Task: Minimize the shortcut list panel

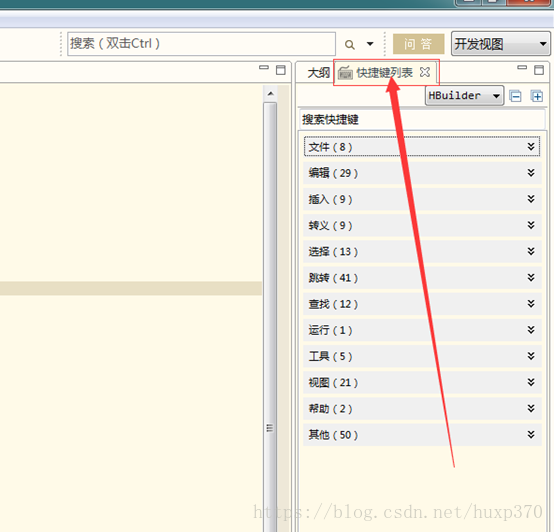Action: pyautogui.click(x=522, y=67)
